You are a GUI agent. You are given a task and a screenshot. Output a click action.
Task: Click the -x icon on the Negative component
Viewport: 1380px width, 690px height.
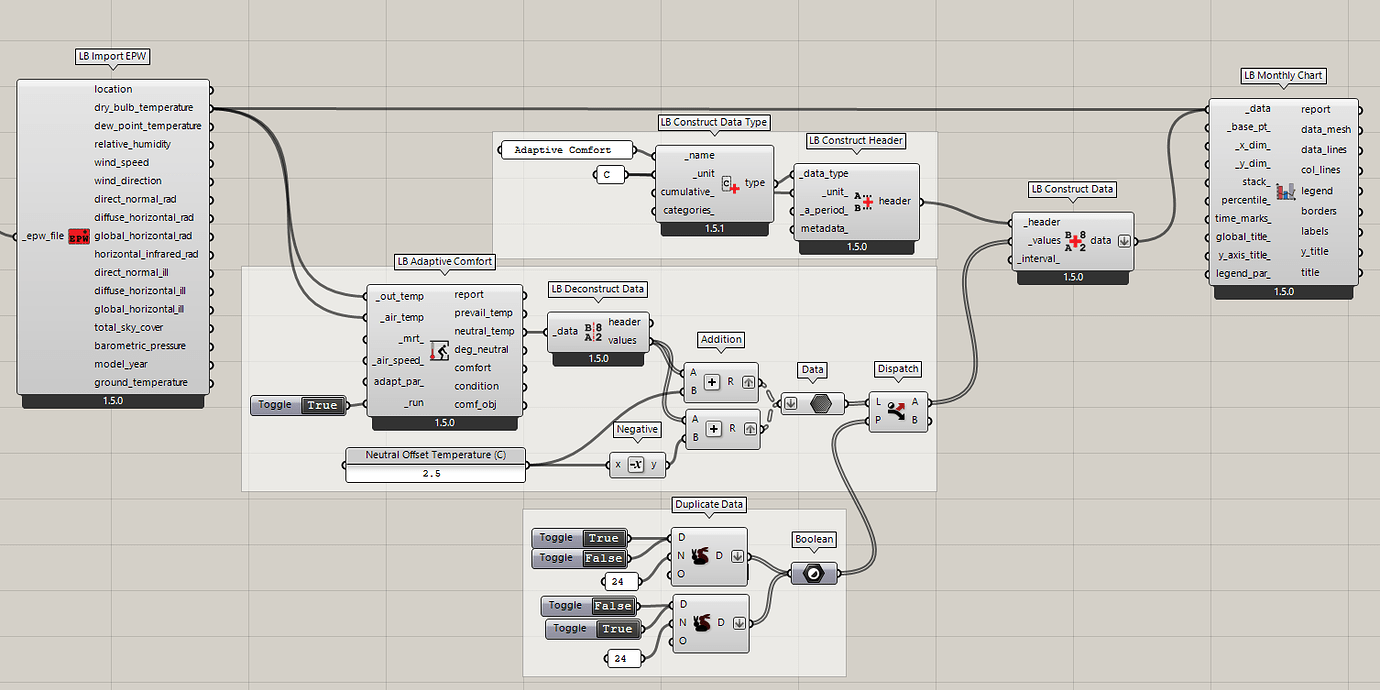[x=638, y=464]
